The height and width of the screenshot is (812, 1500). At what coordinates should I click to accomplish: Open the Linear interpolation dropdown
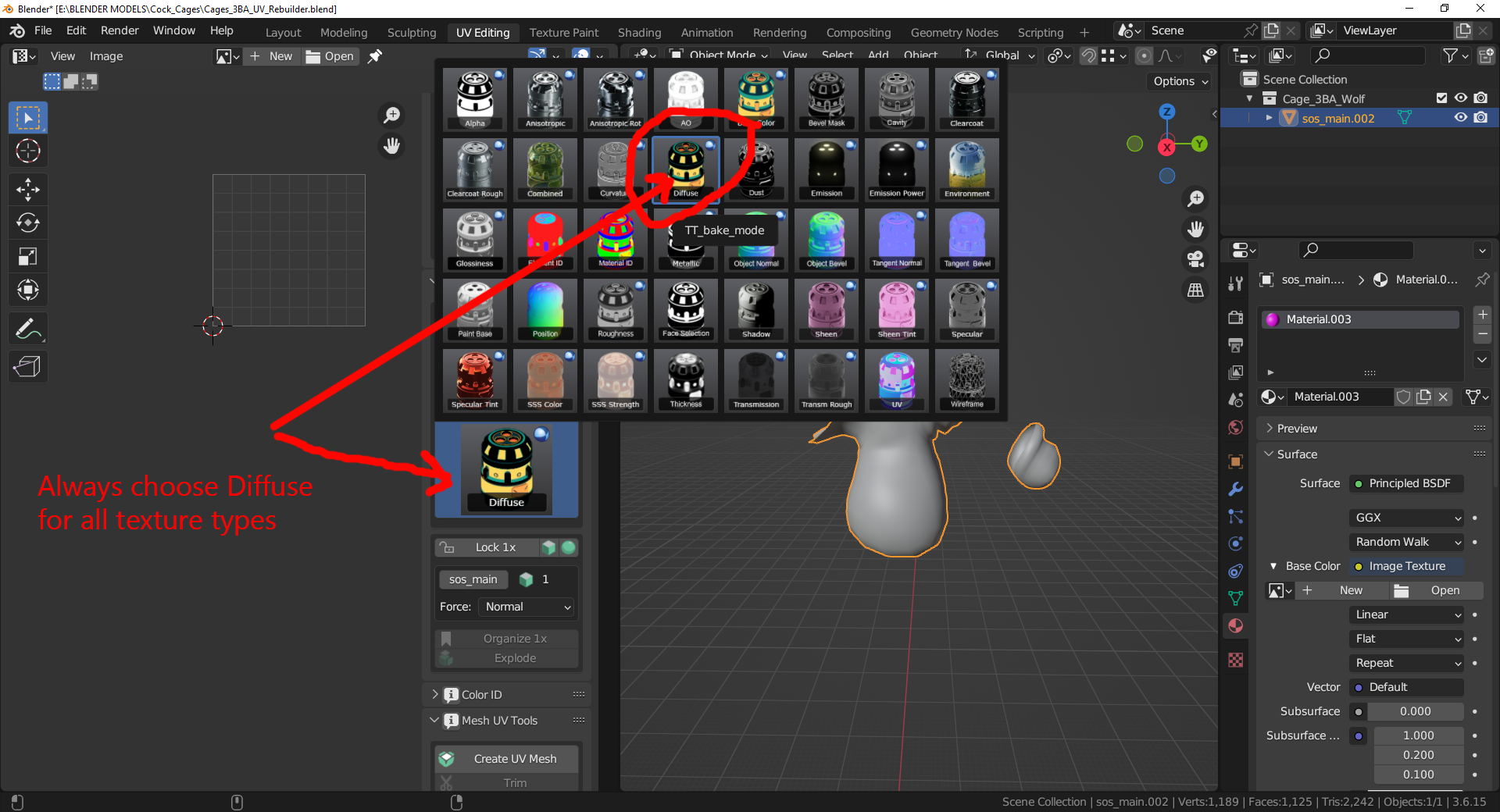point(1405,614)
